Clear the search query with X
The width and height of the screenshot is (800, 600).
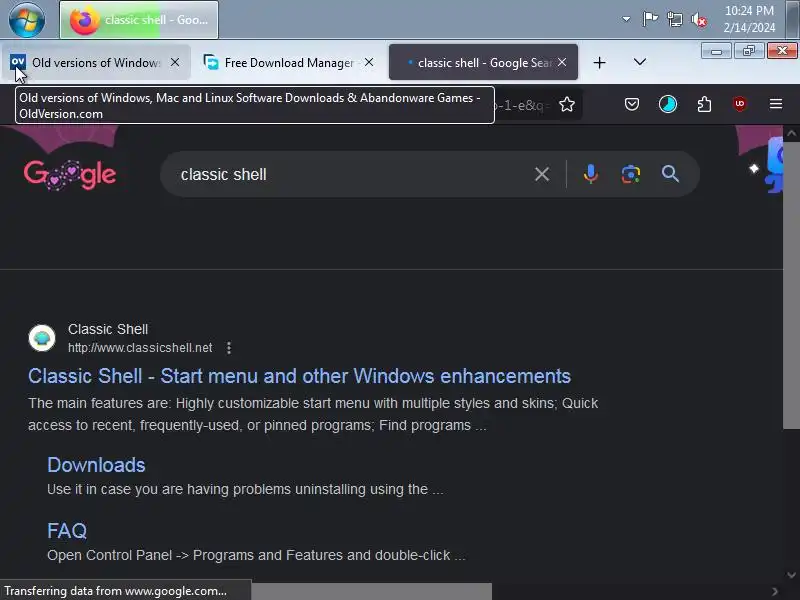(542, 174)
